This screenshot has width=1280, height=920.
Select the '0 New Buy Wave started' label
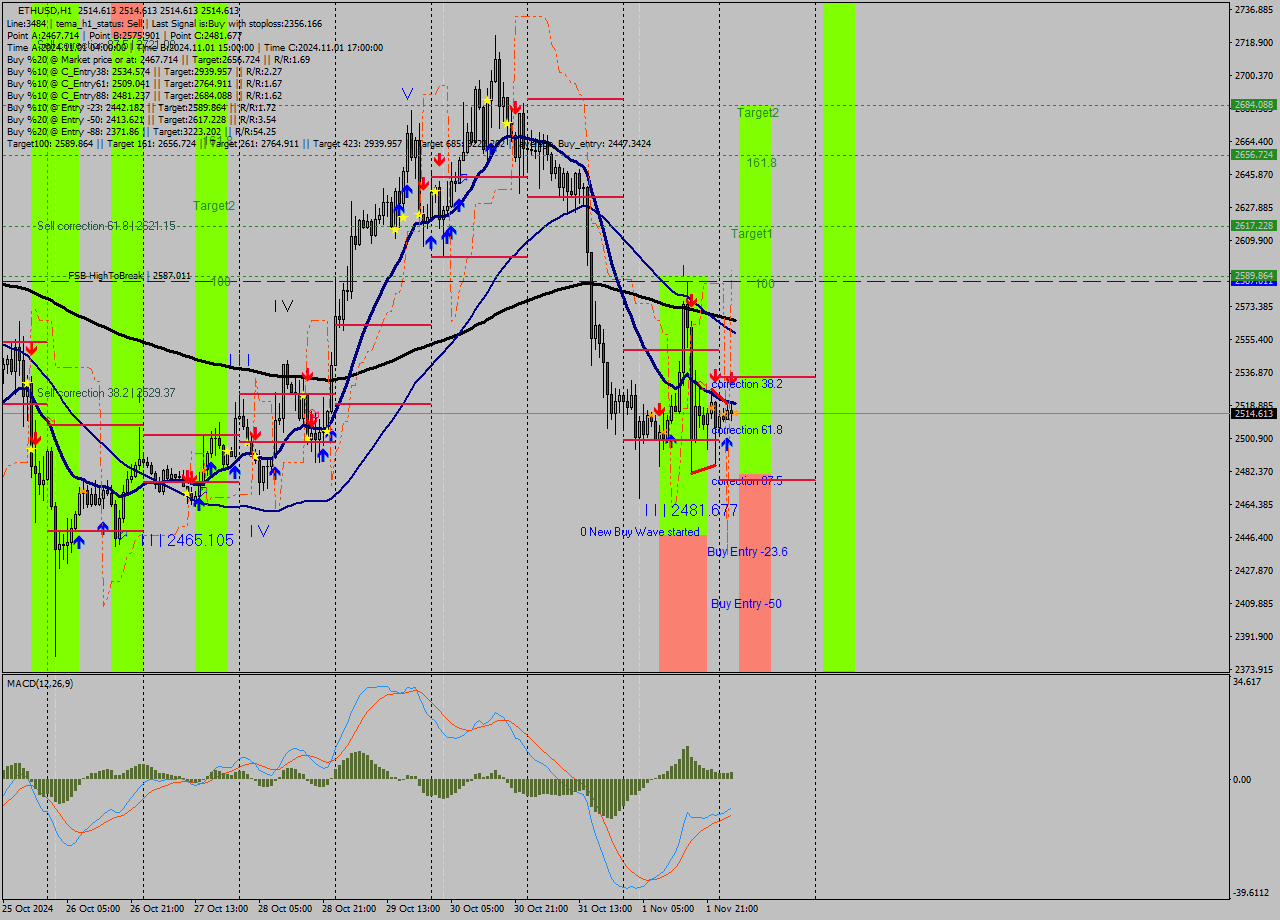(x=640, y=532)
